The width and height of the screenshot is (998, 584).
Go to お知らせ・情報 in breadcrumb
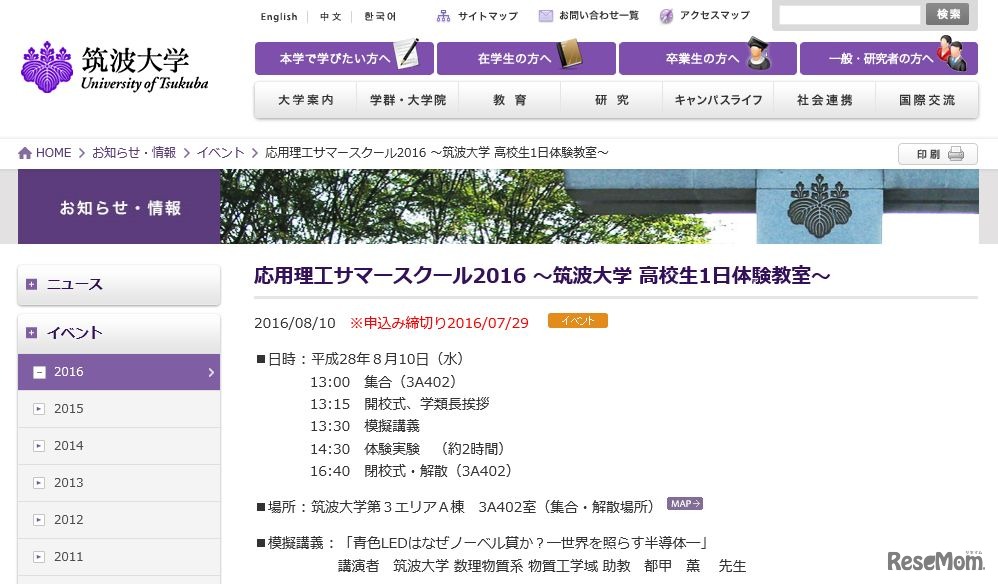[x=134, y=153]
